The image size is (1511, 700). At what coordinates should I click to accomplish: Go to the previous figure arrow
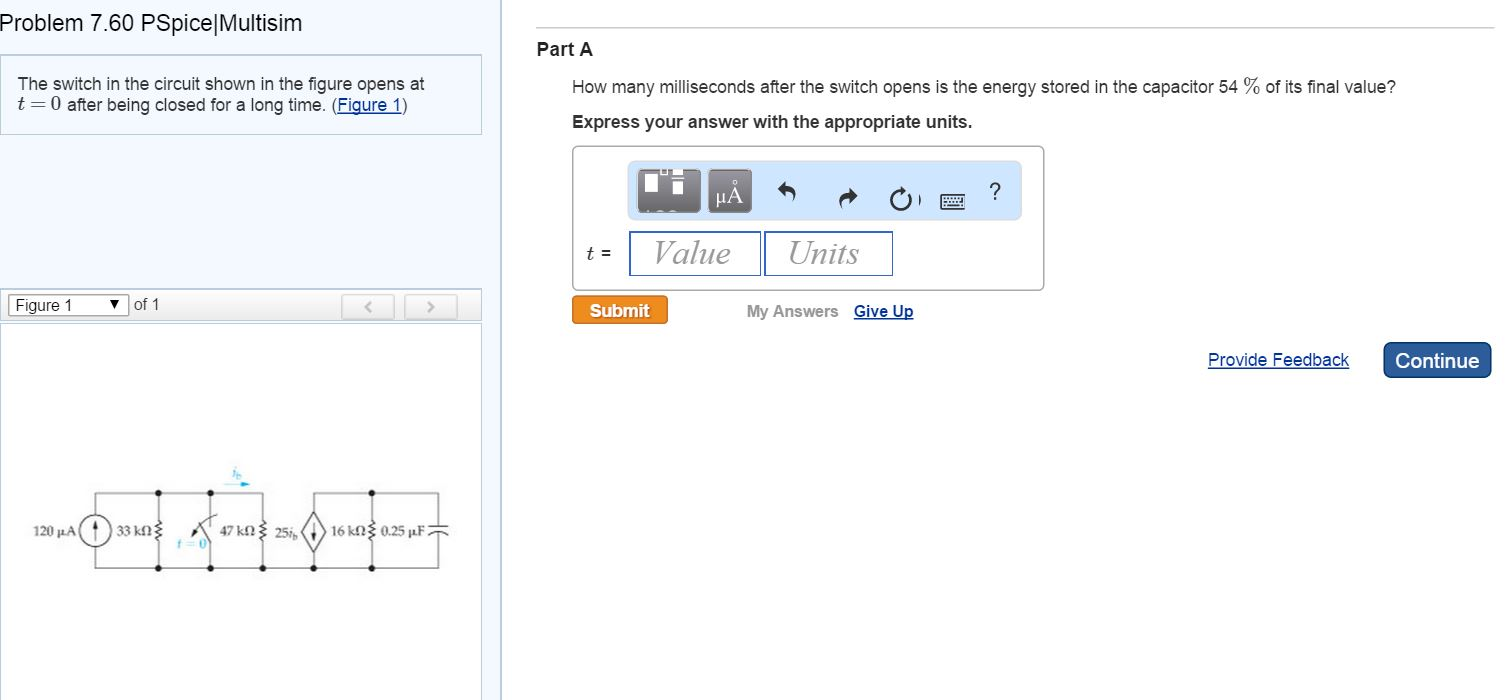[x=369, y=307]
